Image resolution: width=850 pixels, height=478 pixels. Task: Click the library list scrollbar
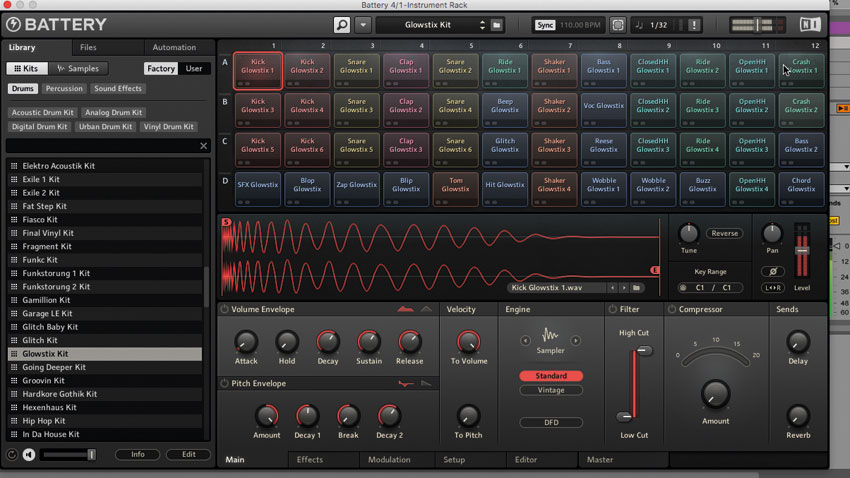tap(206, 287)
